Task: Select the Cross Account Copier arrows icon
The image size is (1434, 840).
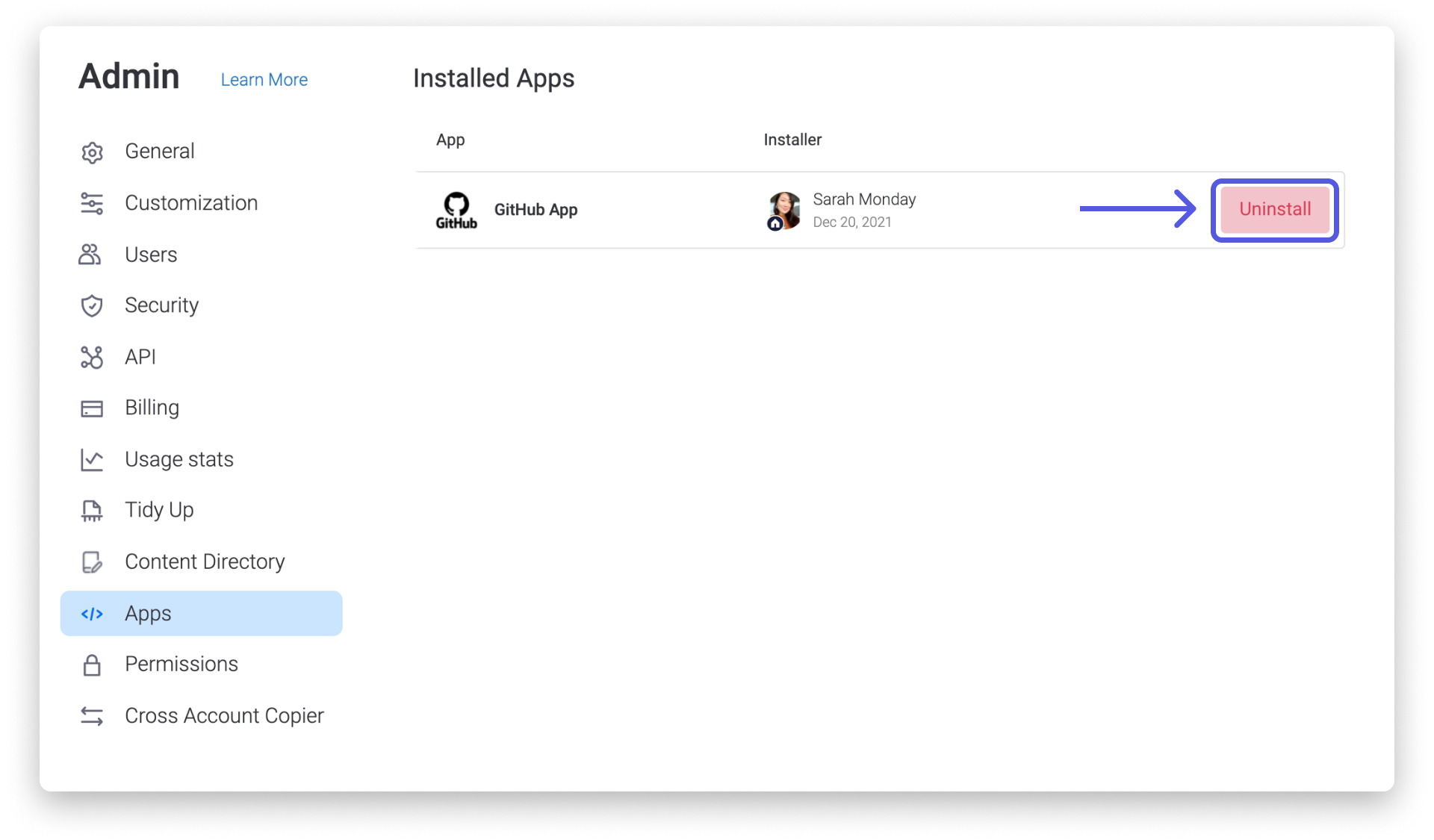Action: pyautogui.click(x=92, y=716)
